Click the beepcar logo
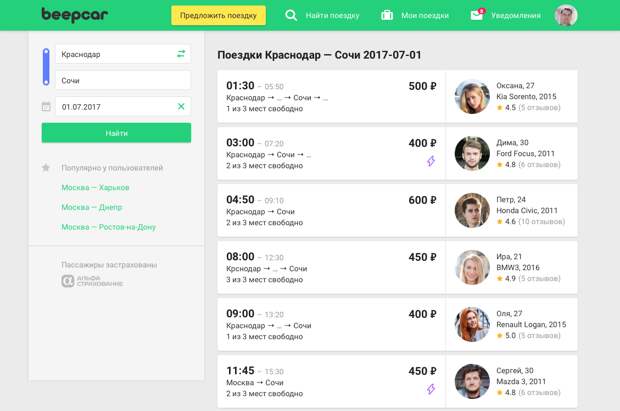 (74, 15)
